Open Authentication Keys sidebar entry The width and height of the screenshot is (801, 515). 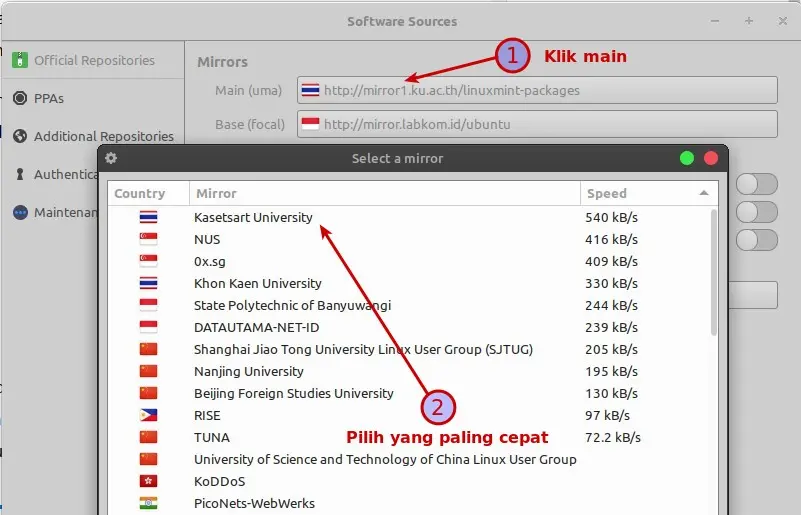click(50, 174)
